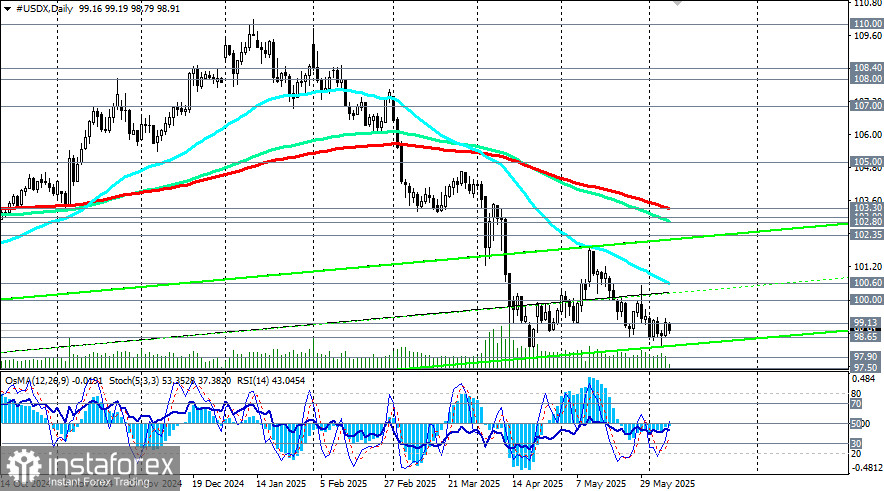The height and width of the screenshot is (491, 884).
Task: Select the 100.60 price level label
Action: tap(867, 283)
